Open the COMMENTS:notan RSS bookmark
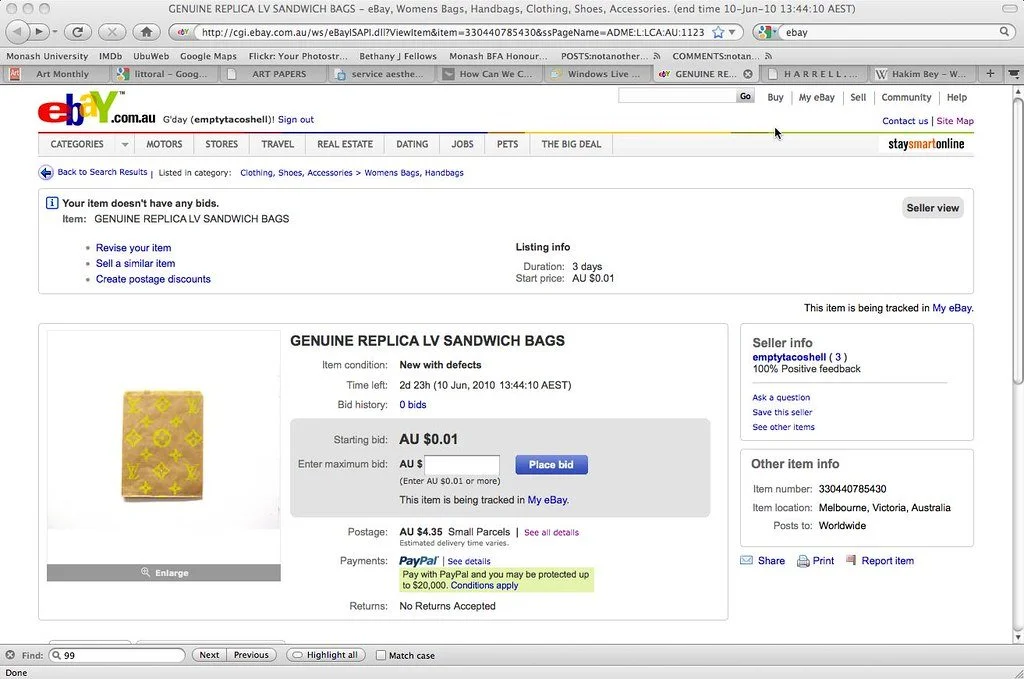 pos(722,56)
